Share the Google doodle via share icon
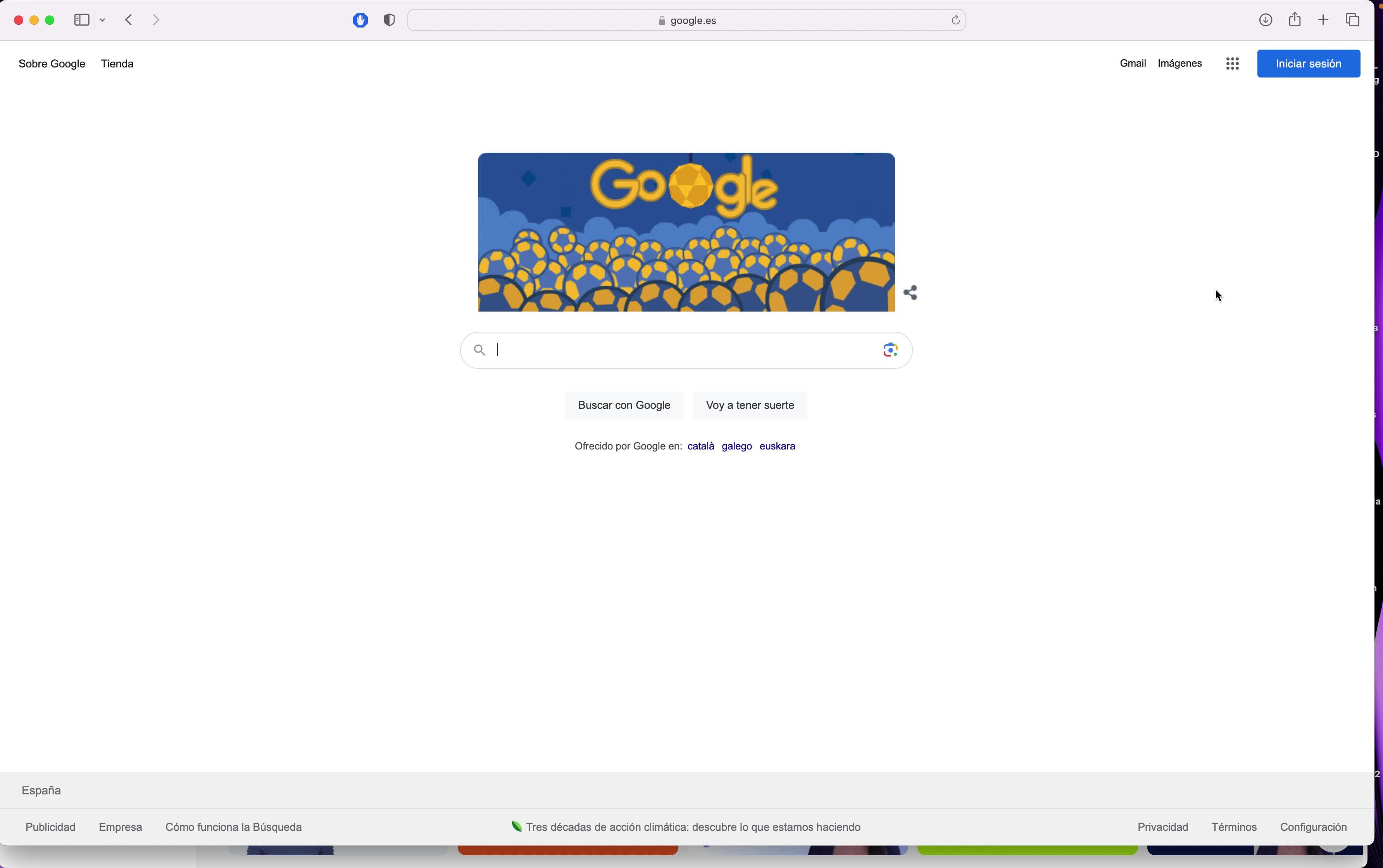The width and height of the screenshot is (1383, 868). 910,293
